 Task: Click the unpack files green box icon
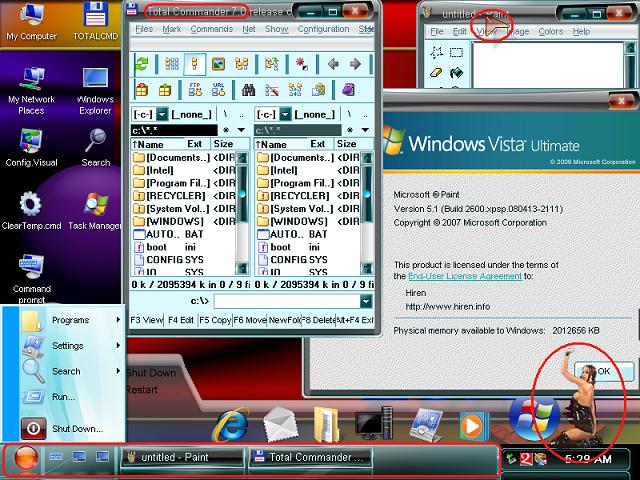point(165,90)
